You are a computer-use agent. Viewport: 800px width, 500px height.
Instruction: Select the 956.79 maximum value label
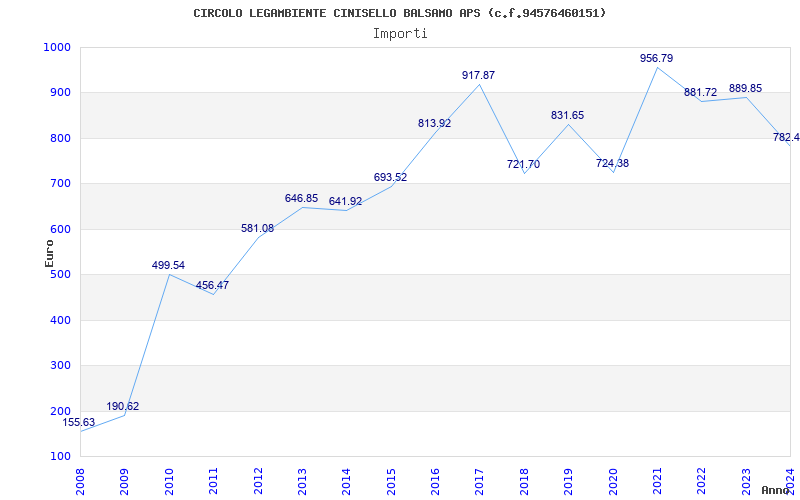pyautogui.click(x=657, y=58)
